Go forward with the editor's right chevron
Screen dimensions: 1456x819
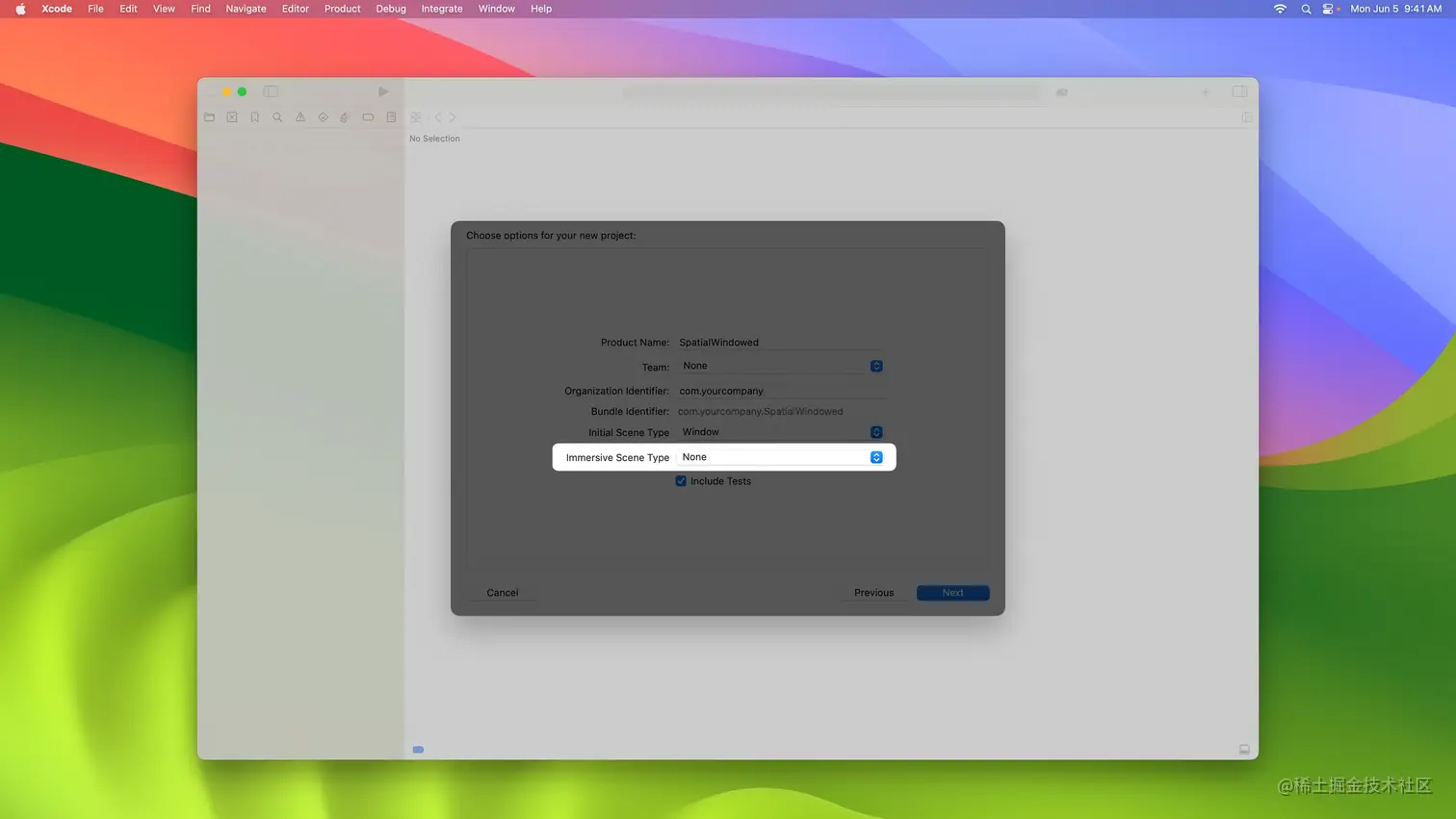453,117
